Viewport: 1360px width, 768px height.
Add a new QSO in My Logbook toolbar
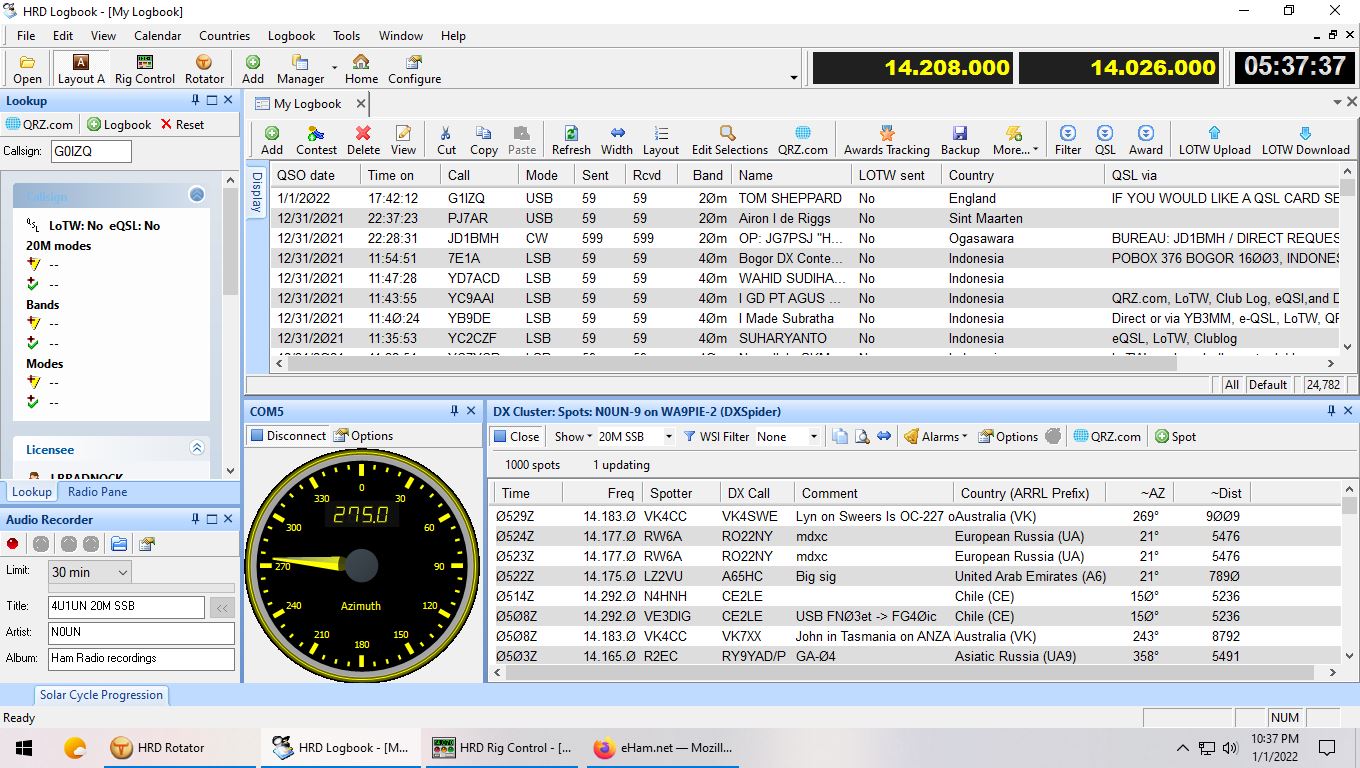click(272, 140)
